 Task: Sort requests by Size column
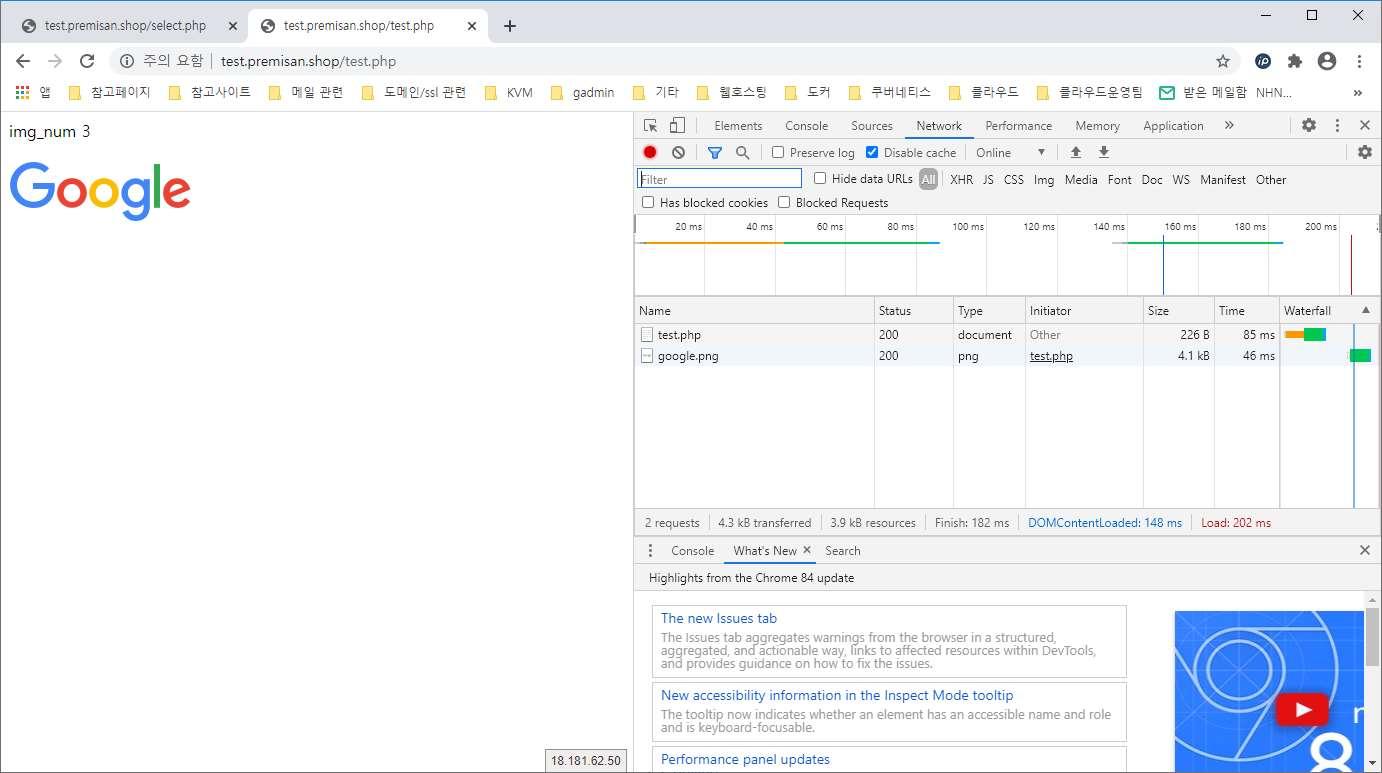[1178, 310]
